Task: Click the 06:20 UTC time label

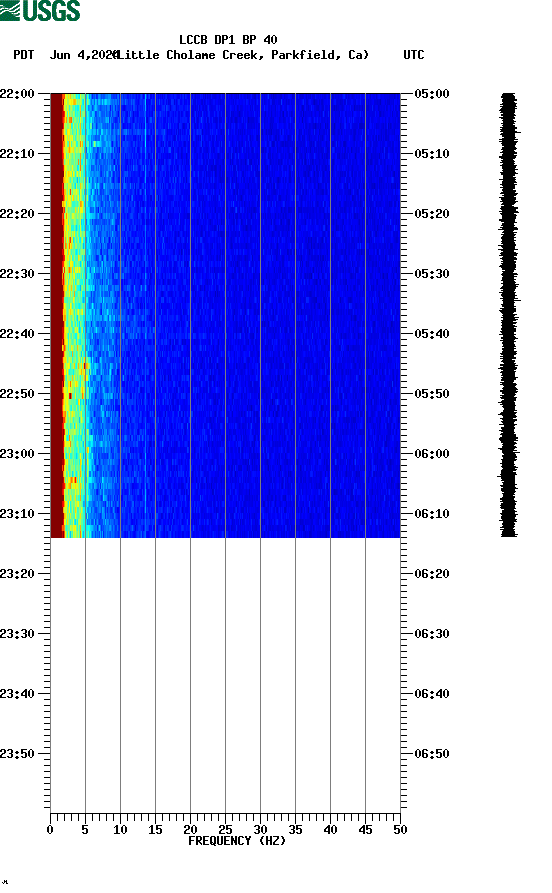Action: [x=432, y=574]
